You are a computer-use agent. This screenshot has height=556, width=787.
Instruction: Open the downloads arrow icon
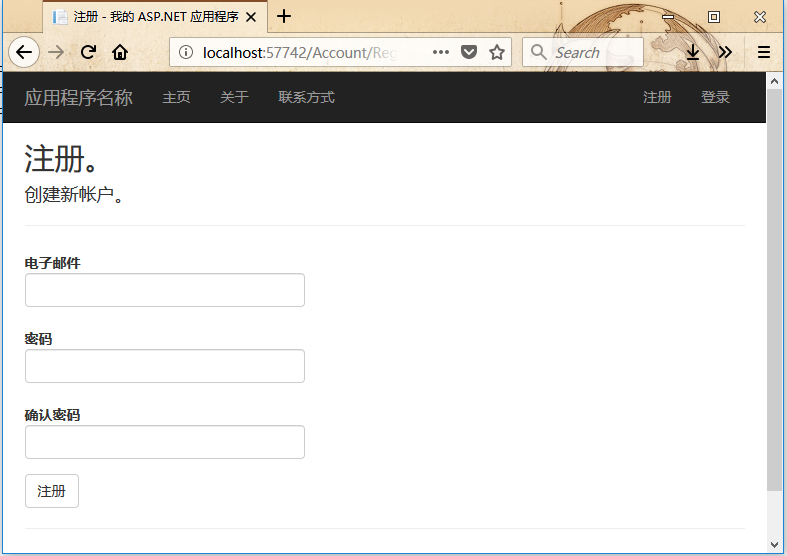click(x=692, y=53)
